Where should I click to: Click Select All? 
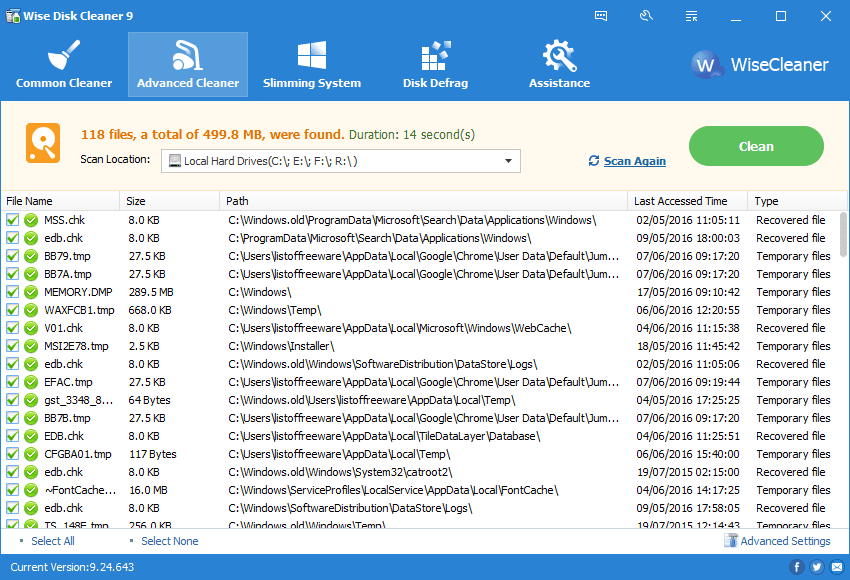[x=53, y=541]
